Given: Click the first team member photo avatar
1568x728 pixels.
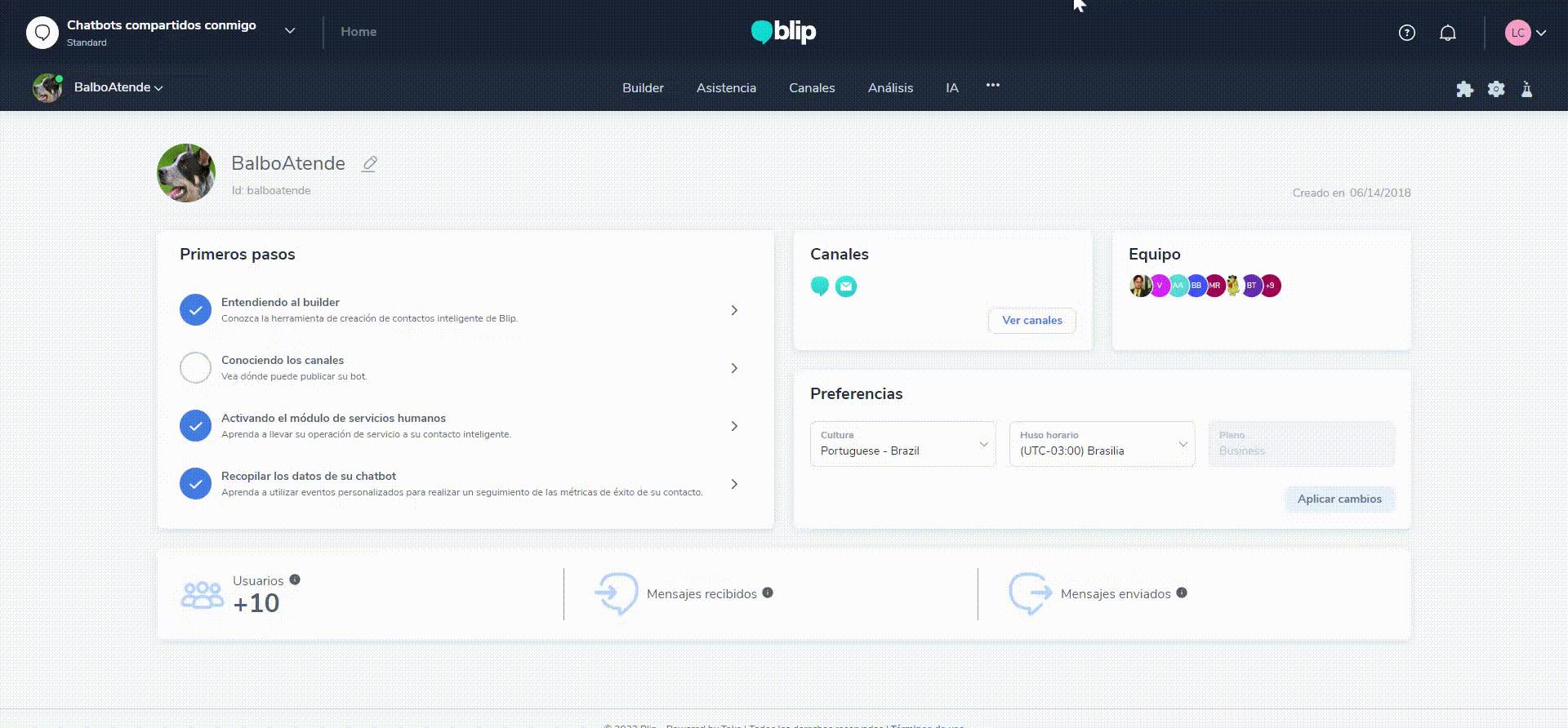Looking at the screenshot, I should click(1139, 286).
